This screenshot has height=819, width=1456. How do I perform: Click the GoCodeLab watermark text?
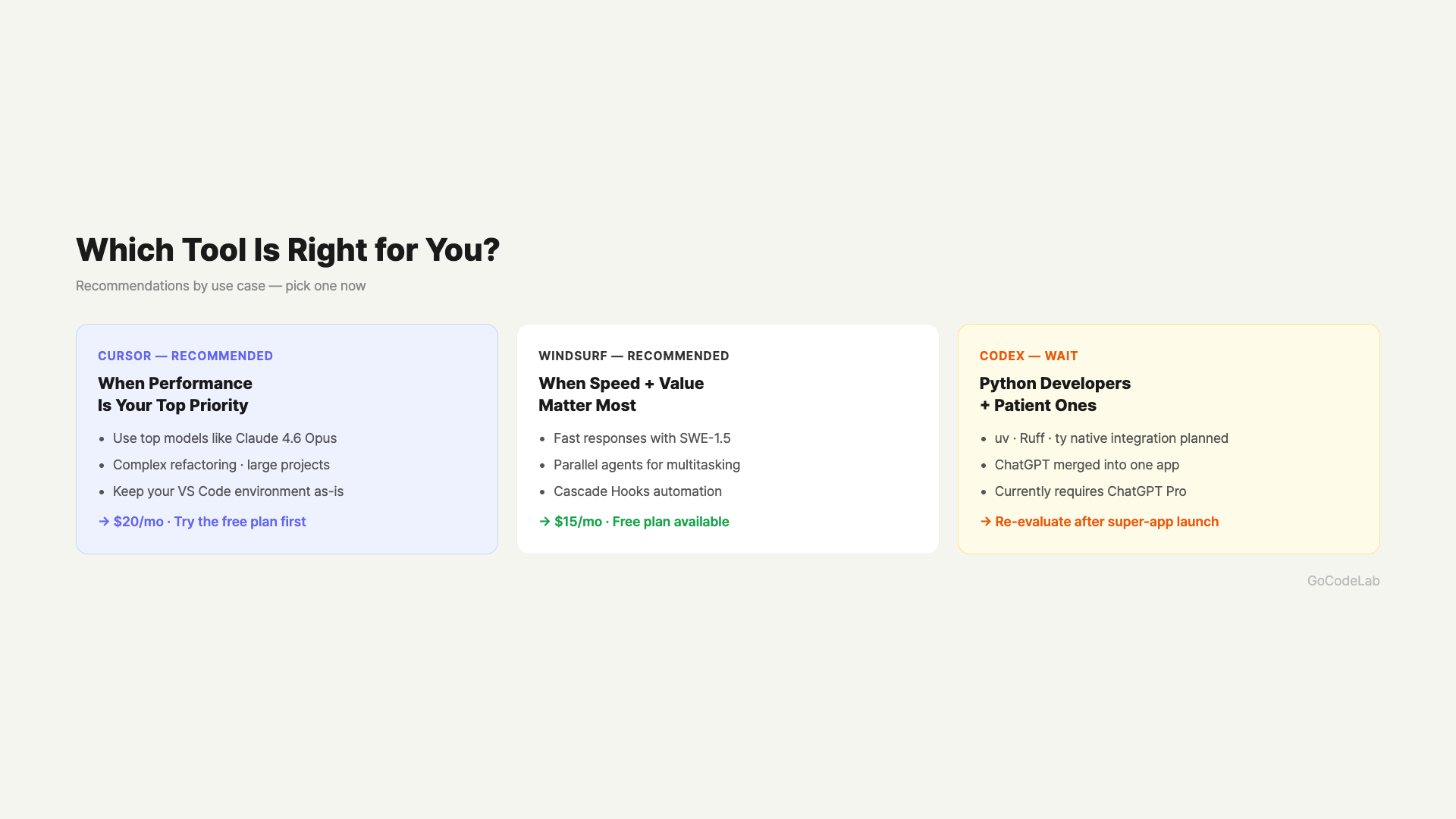[1343, 581]
